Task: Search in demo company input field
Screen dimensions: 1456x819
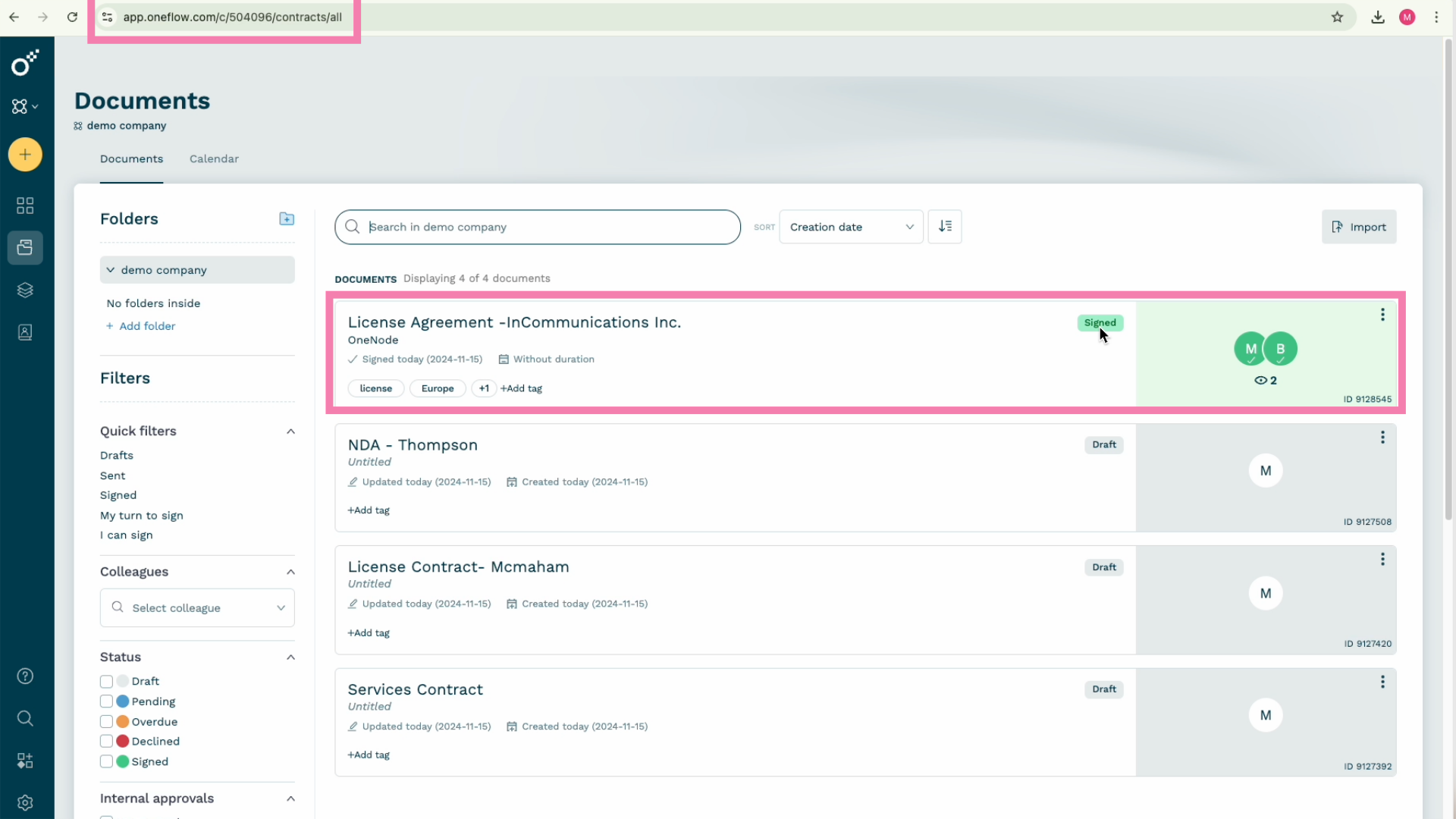Action: [538, 227]
